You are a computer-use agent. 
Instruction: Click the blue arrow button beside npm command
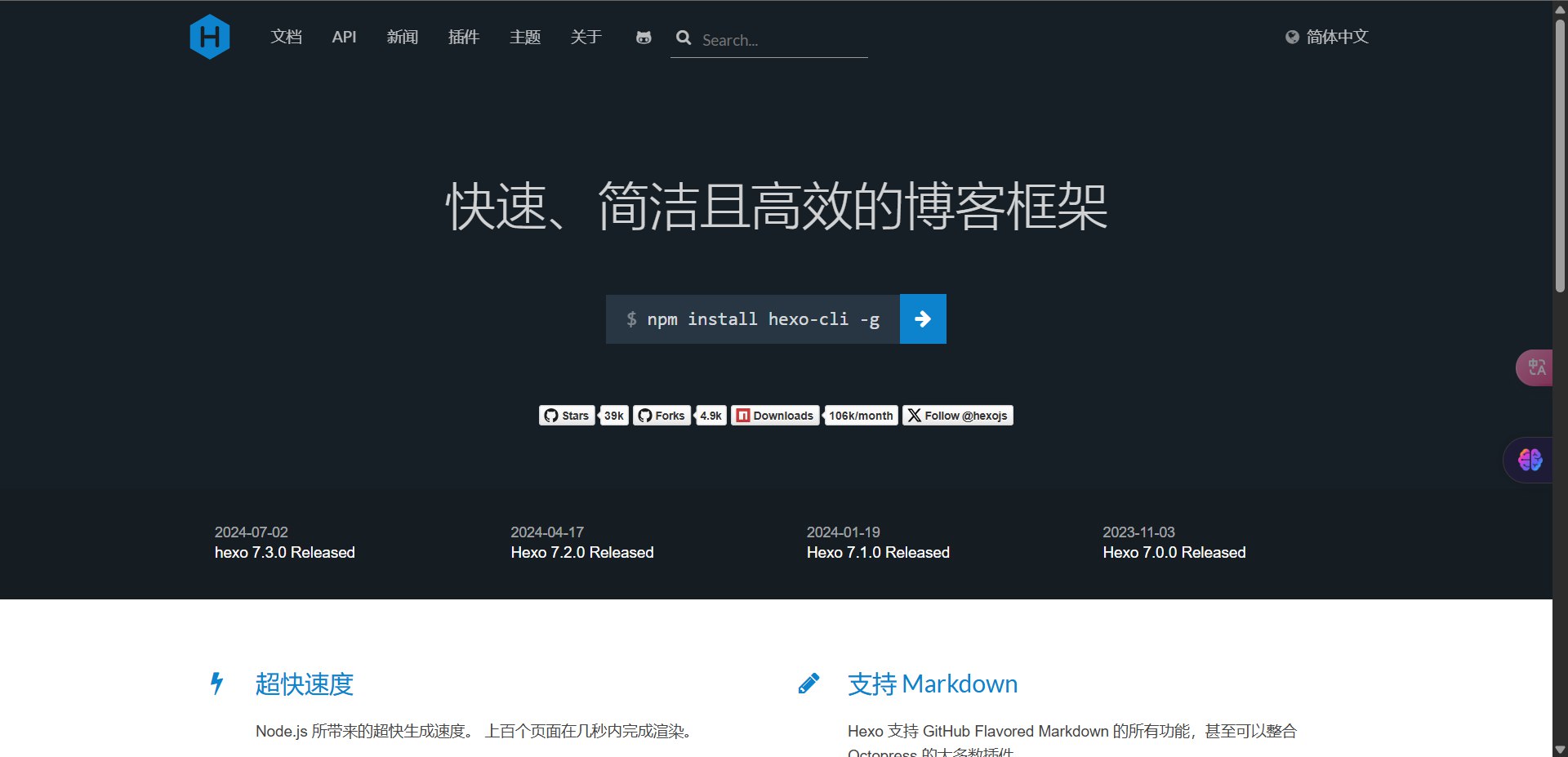[923, 318]
